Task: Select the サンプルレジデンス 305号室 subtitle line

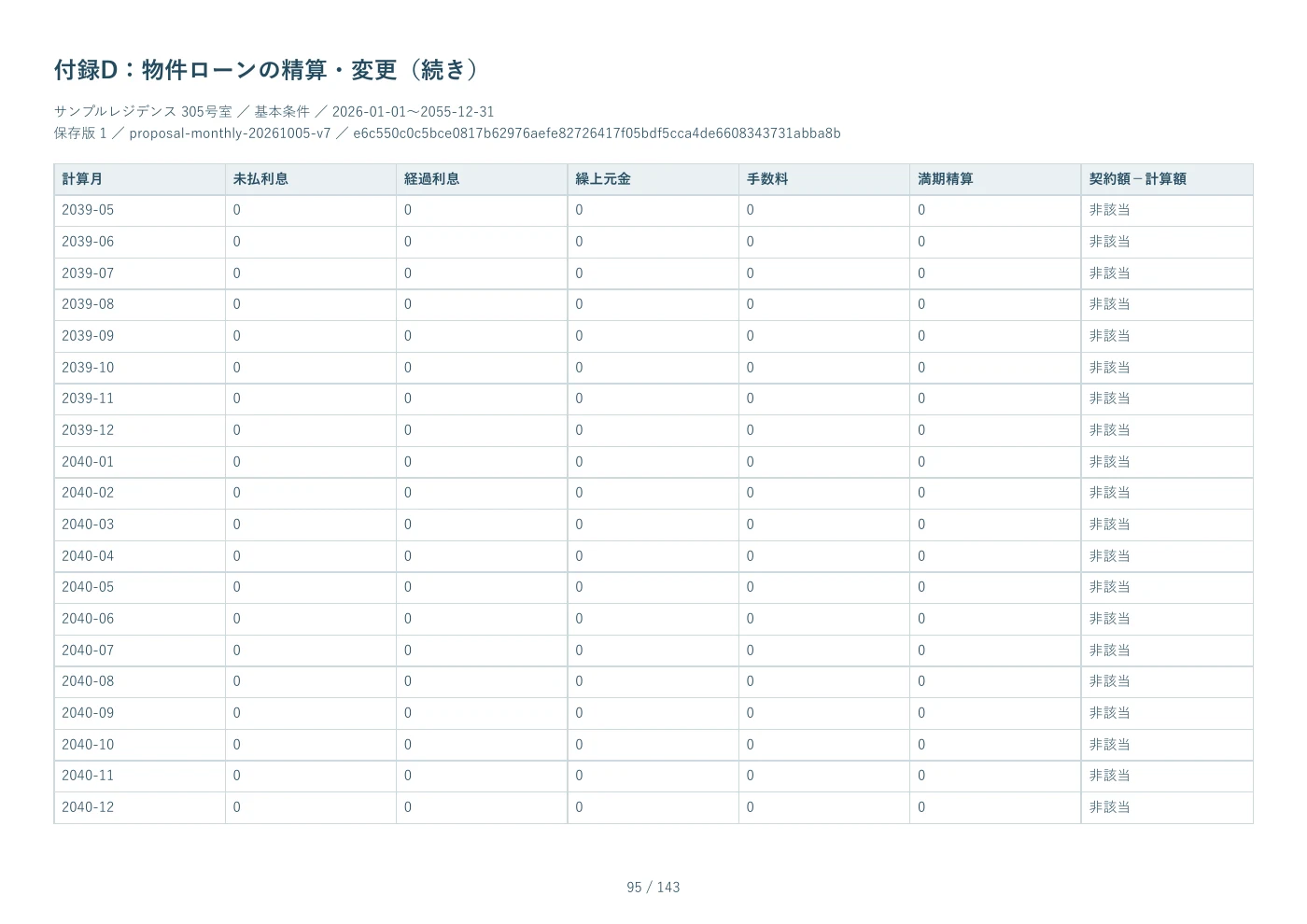Action: (274, 111)
